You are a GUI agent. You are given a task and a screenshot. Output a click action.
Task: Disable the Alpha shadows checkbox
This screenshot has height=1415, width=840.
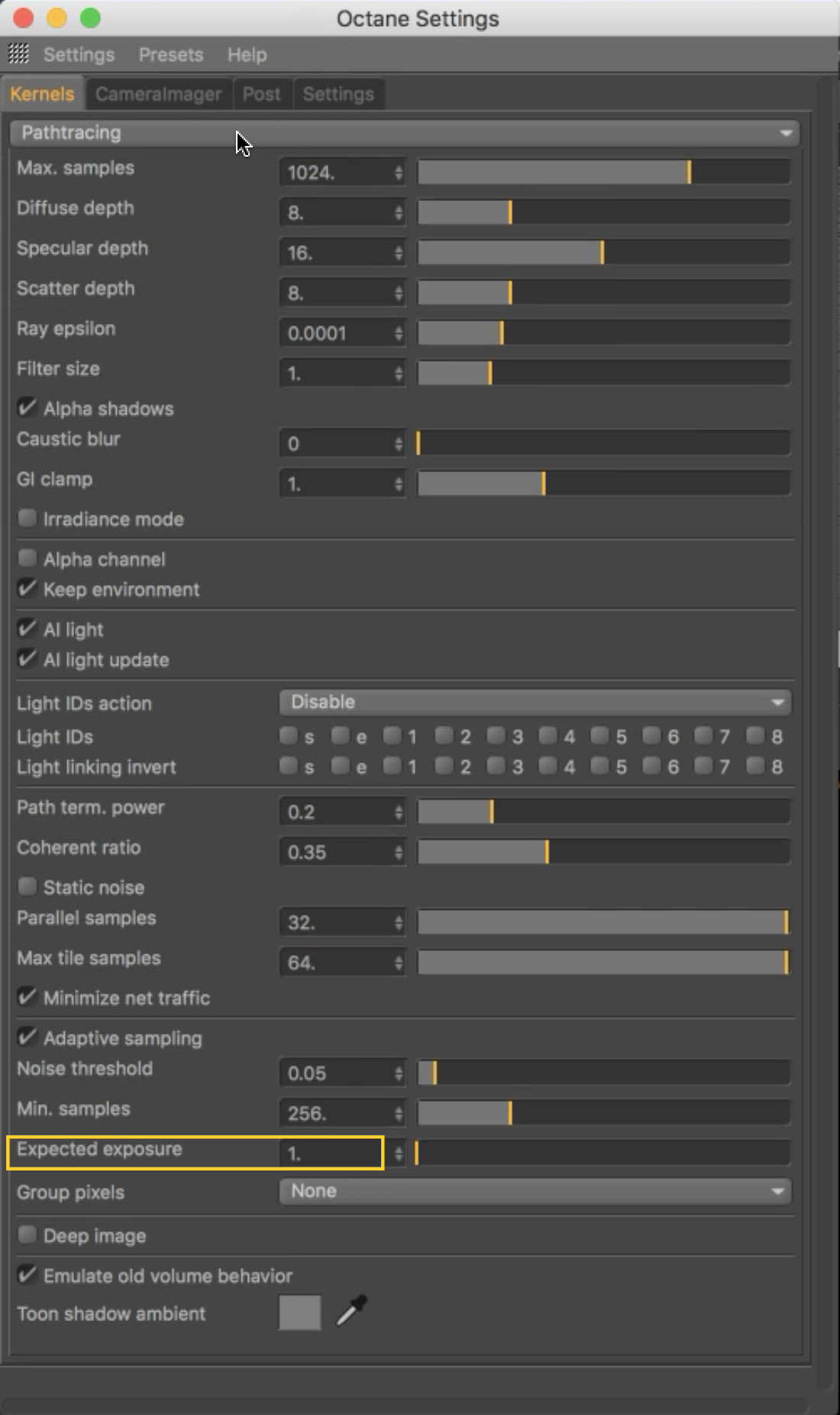[27, 407]
